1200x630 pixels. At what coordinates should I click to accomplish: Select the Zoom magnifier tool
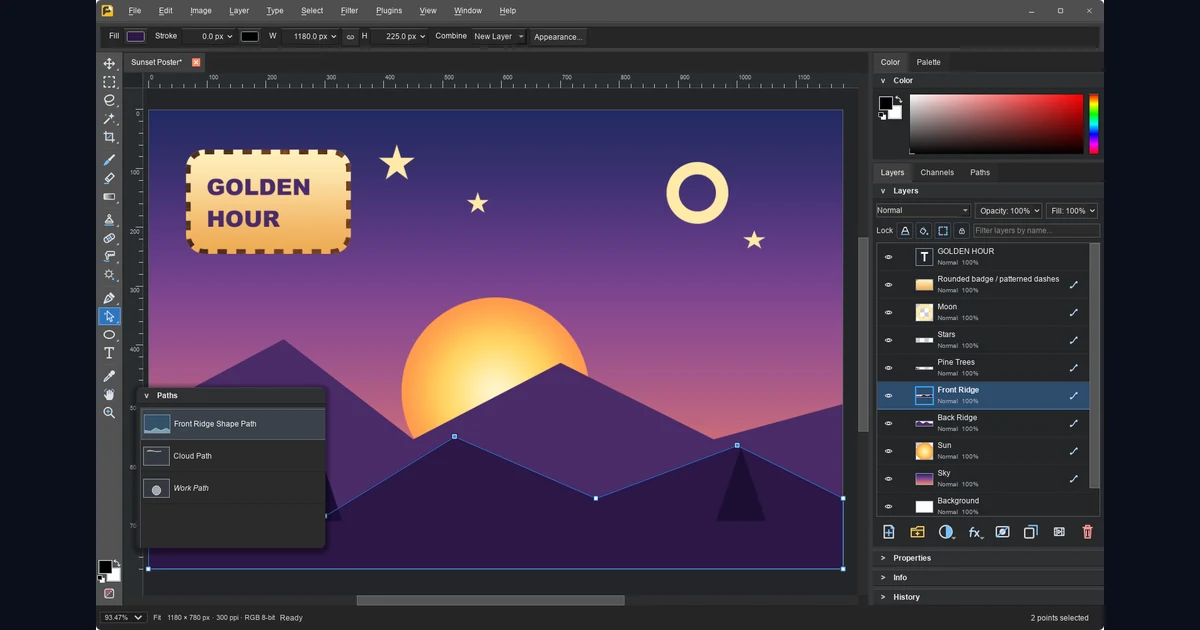point(109,413)
